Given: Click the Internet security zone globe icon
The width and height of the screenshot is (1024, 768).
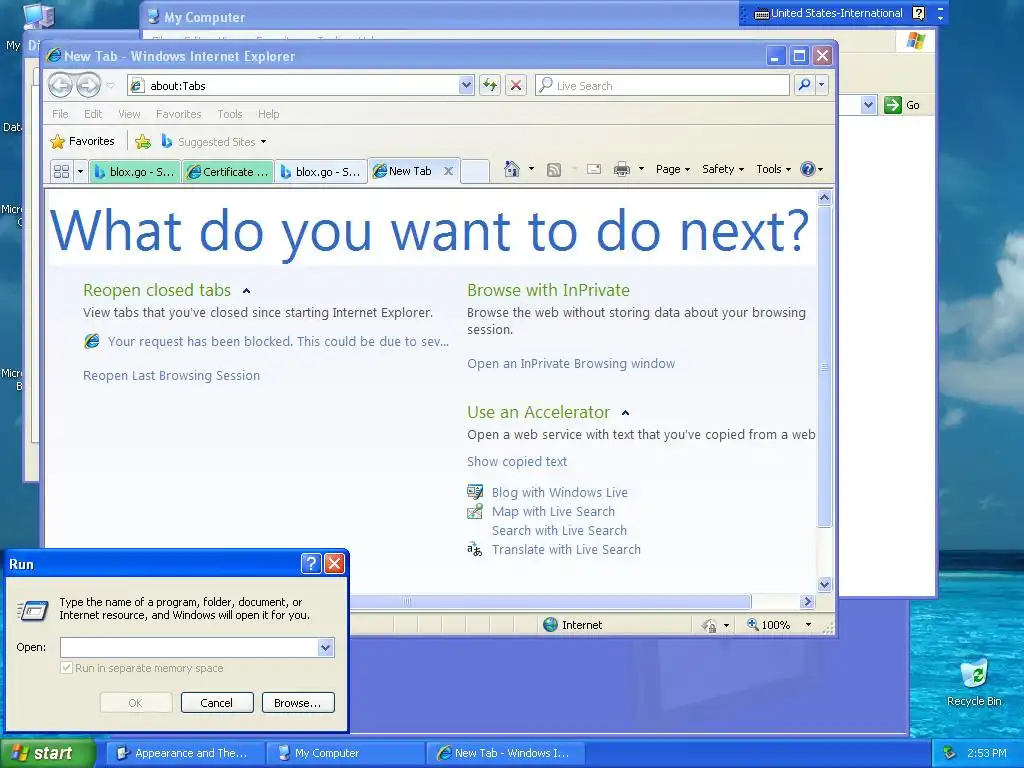Looking at the screenshot, I should (551, 625).
